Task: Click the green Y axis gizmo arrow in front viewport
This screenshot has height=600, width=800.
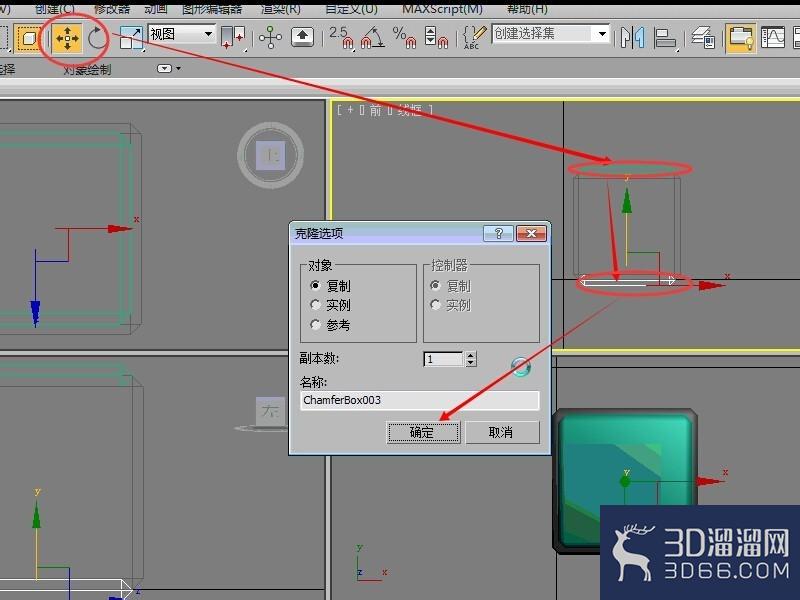Action: [x=627, y=201]
